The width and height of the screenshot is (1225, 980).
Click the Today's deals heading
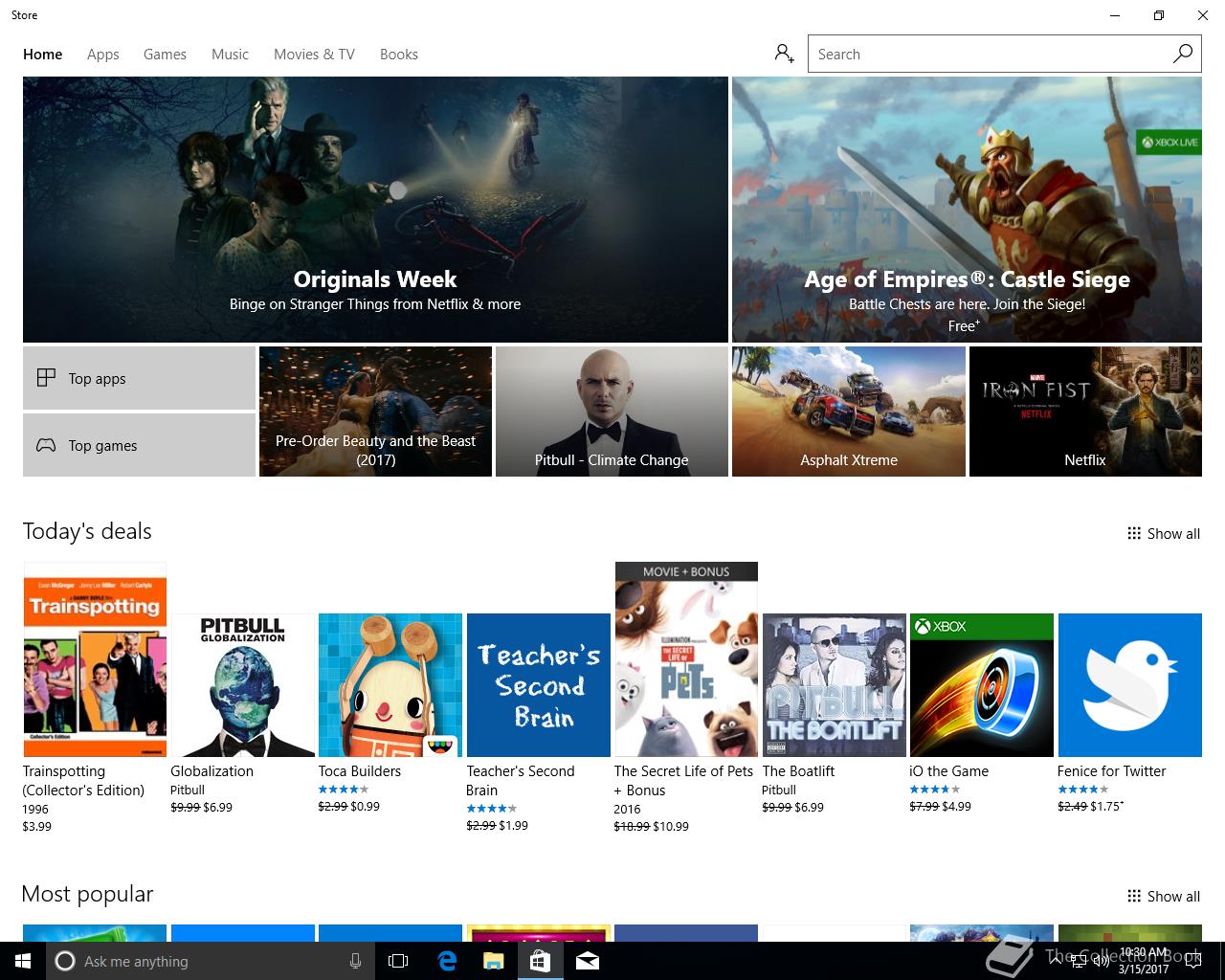[x=87, y=531]
